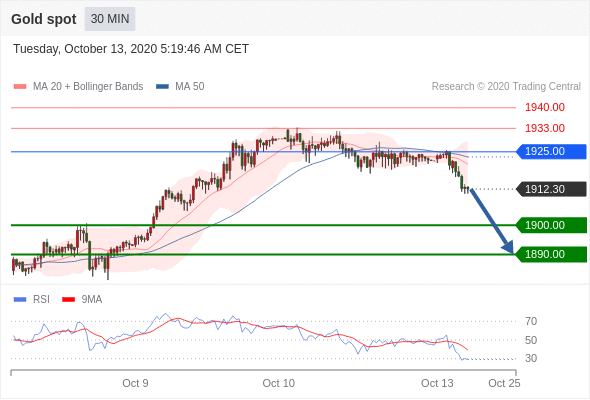The width and height of the screenshot is (590, 400).
Task: Select the 1925.00 pivot price tag
Action: point(551,151)
